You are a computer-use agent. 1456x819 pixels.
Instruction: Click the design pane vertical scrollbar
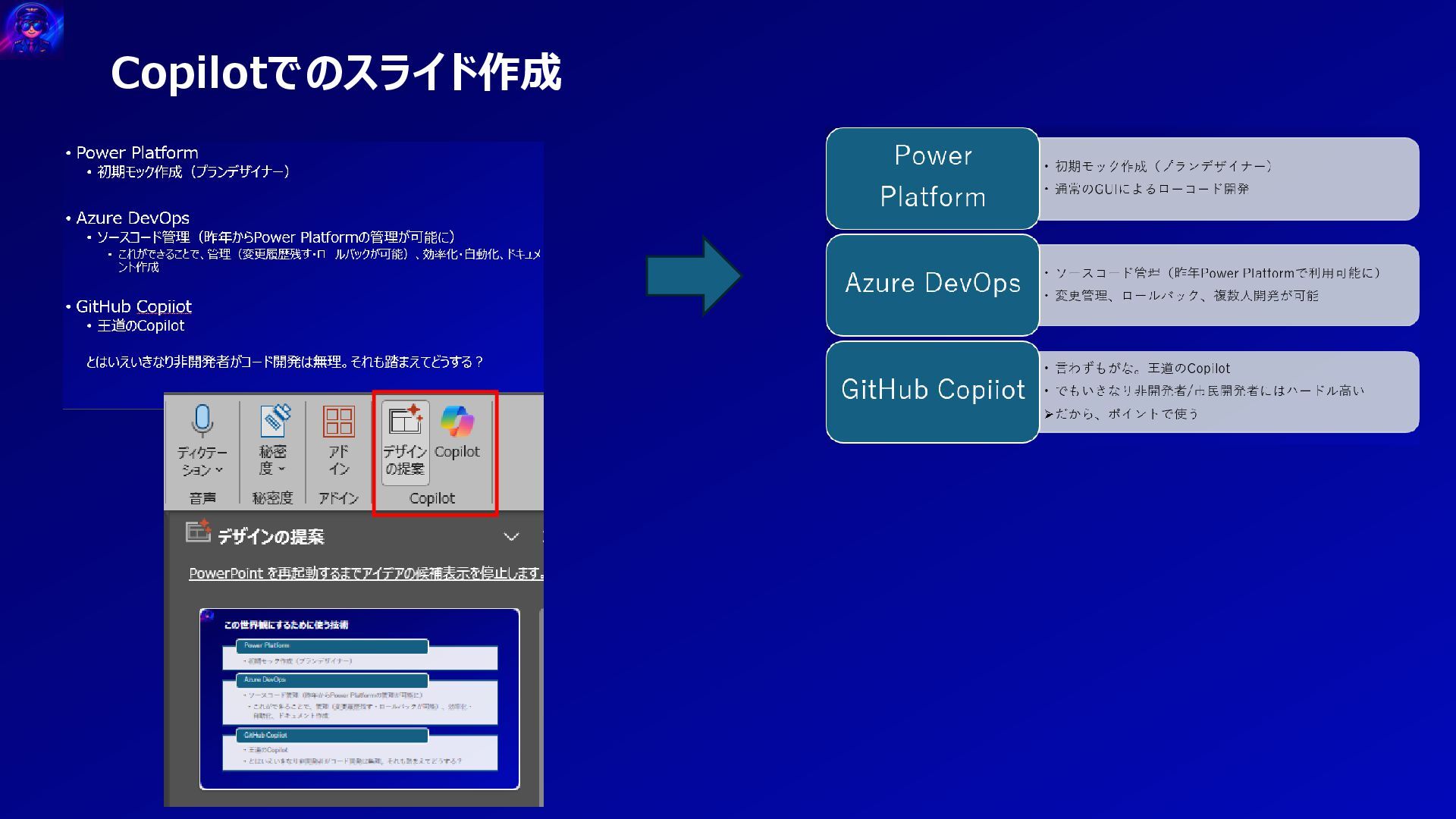click(541, 705)
